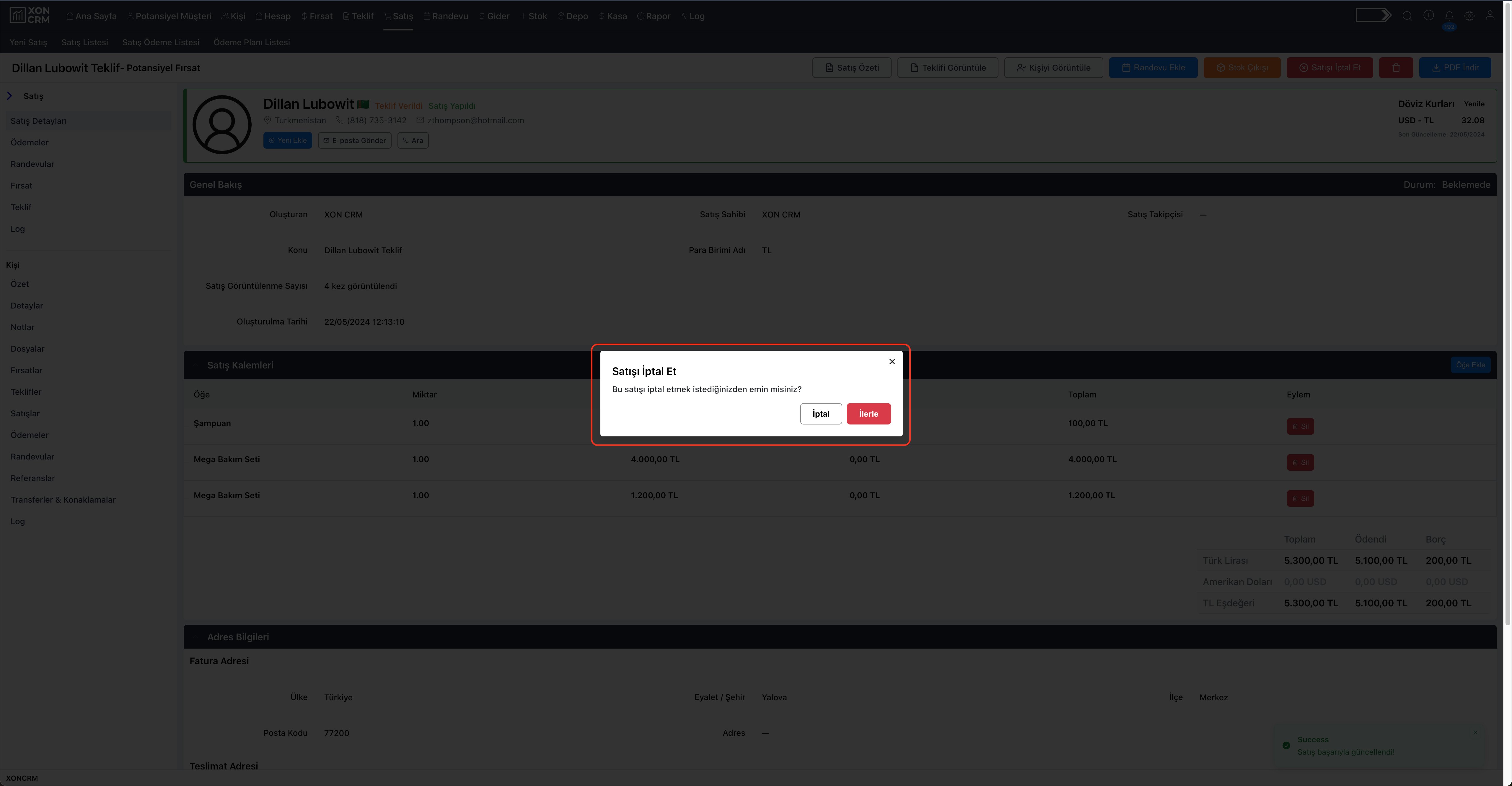The image size is (1512, 786).
Task: Switch to Yeni Satış tab
Action: coord(28,42)
